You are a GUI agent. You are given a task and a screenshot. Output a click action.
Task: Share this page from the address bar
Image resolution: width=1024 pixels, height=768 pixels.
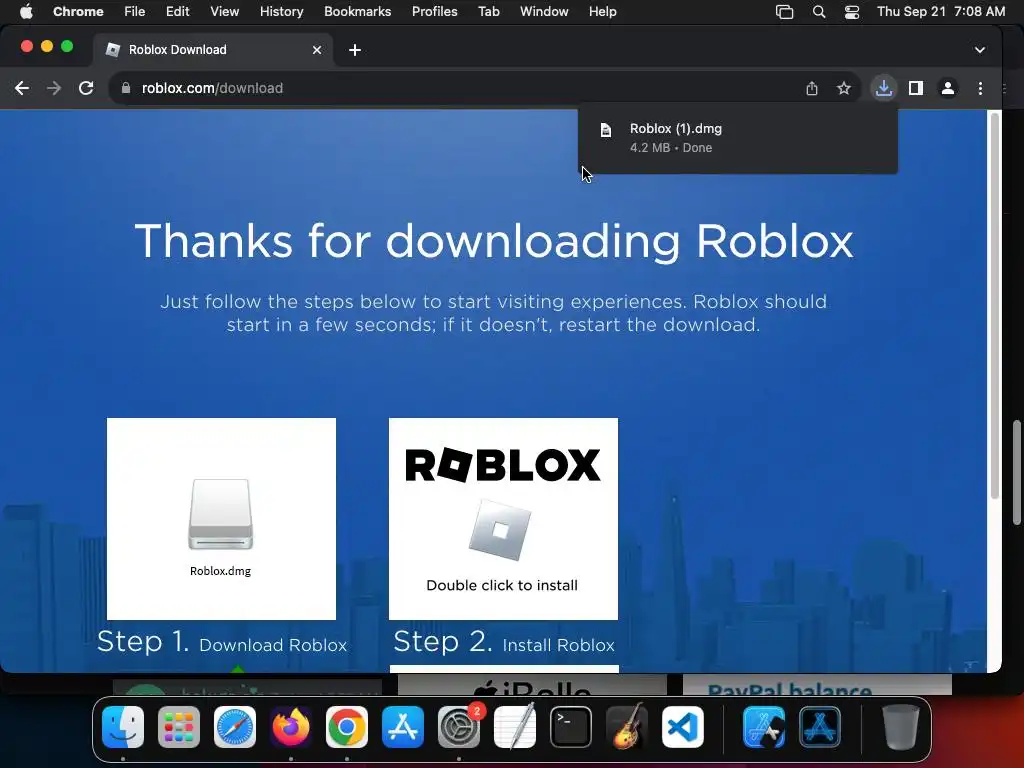812,88
